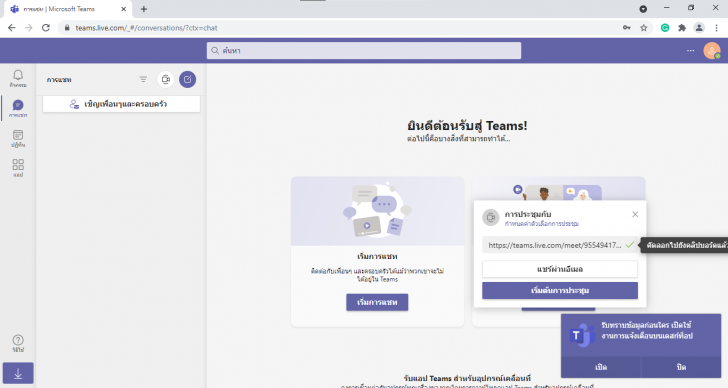The image size is (728, 388).
Task: Click the meeting camera icon in popup header
Action: (x=491, y=217)
